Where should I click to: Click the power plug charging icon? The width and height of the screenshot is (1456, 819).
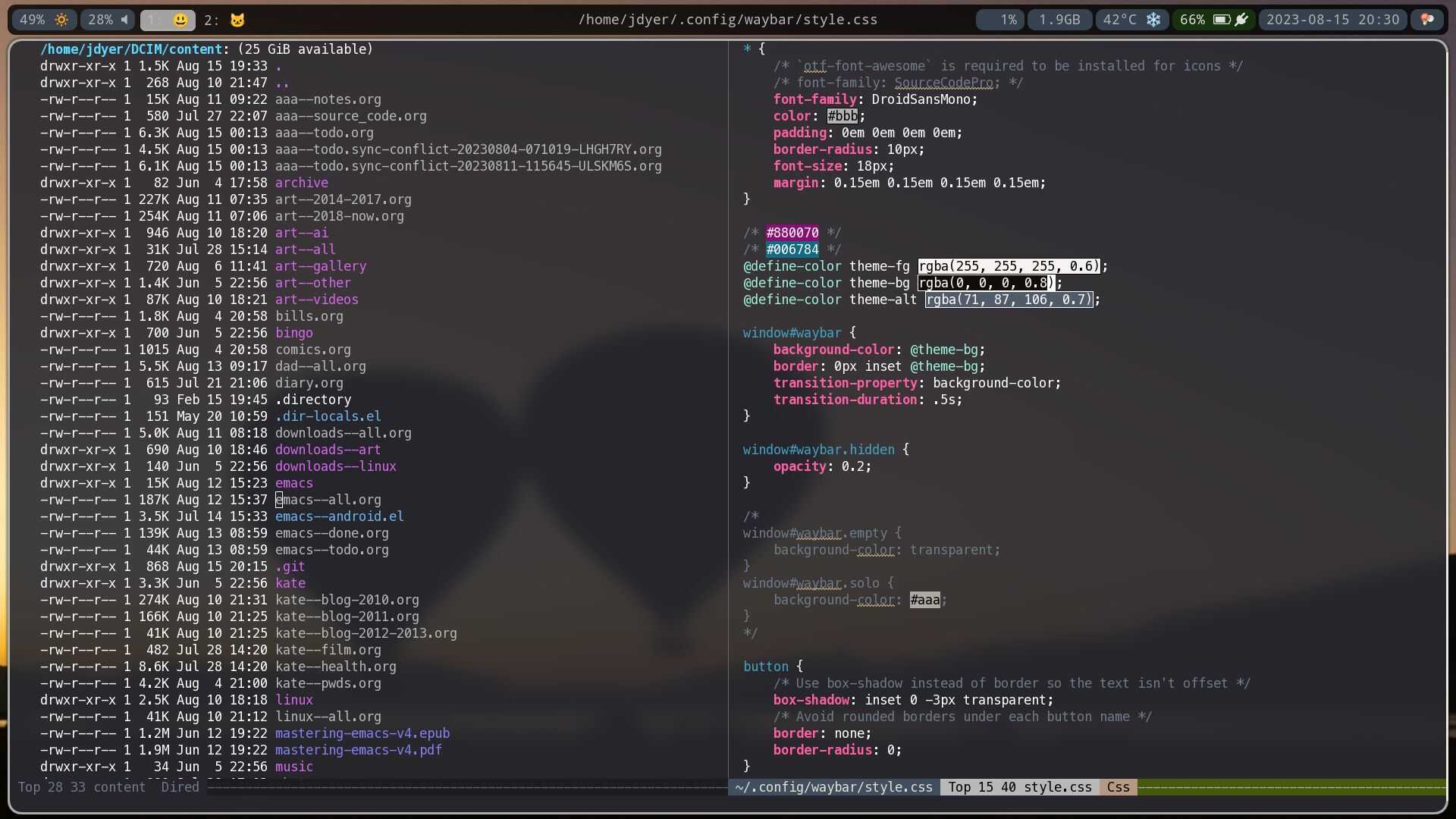pos(1241,20)
